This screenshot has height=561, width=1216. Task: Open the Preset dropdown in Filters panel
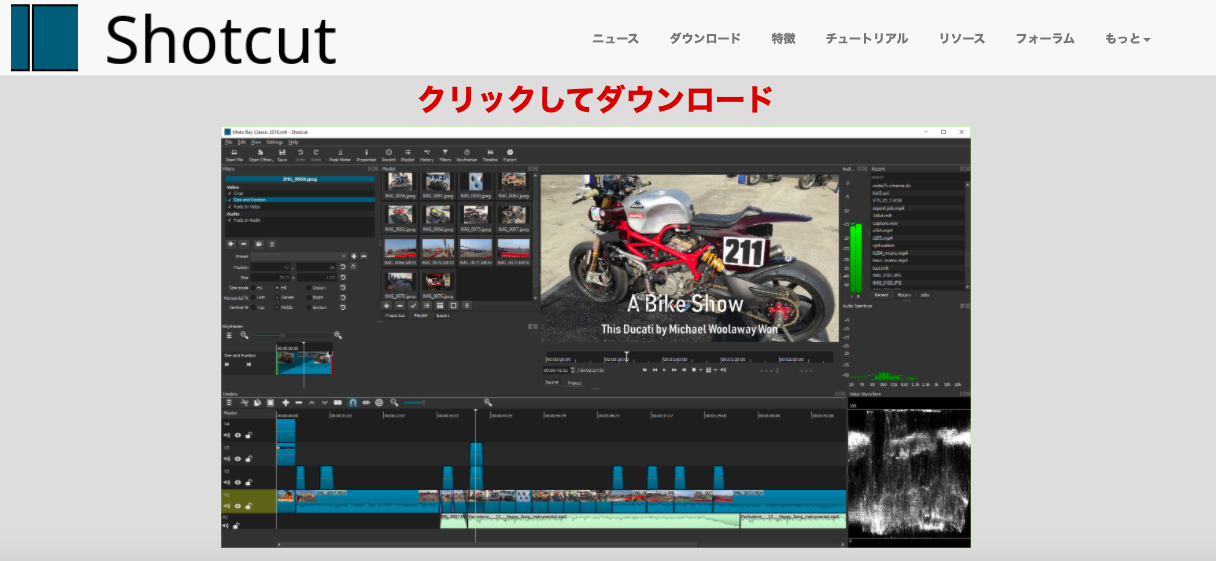[x=299, y=256]
